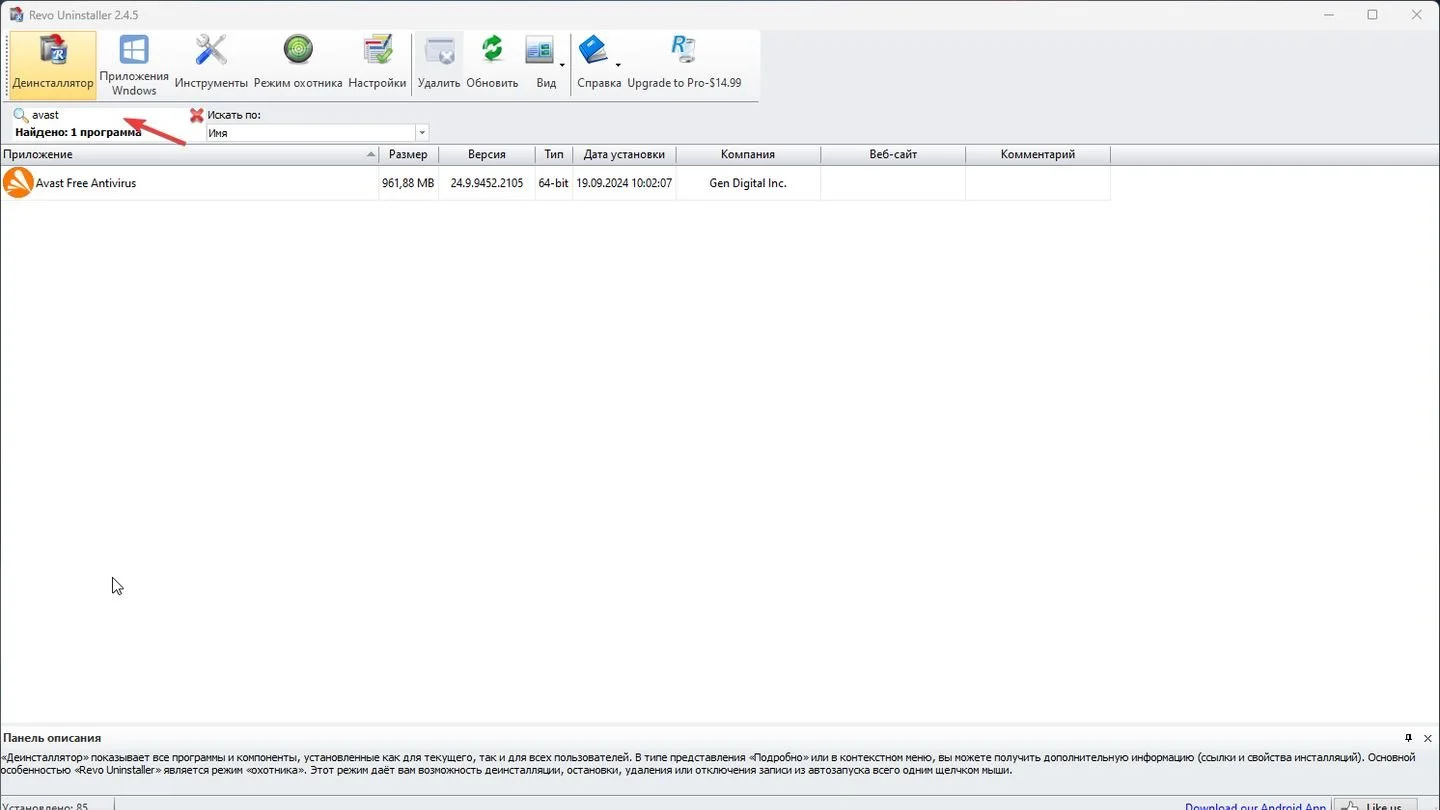Click the Revo Uninstaller title bar icon
The image size is (1440, 810).
[x=16, y=15]
